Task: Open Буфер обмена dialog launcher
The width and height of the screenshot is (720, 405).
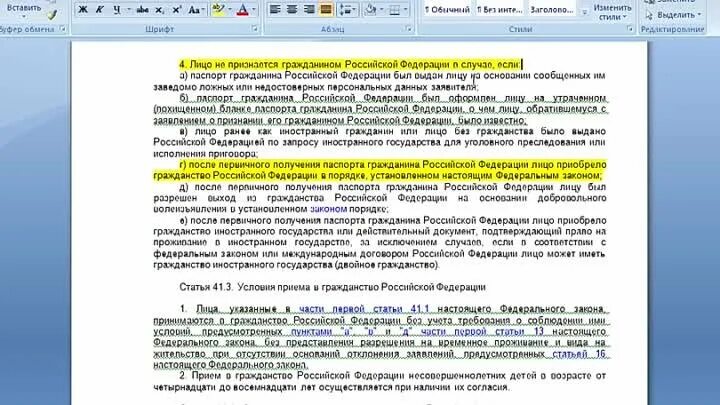Action: tap(62, 29)
